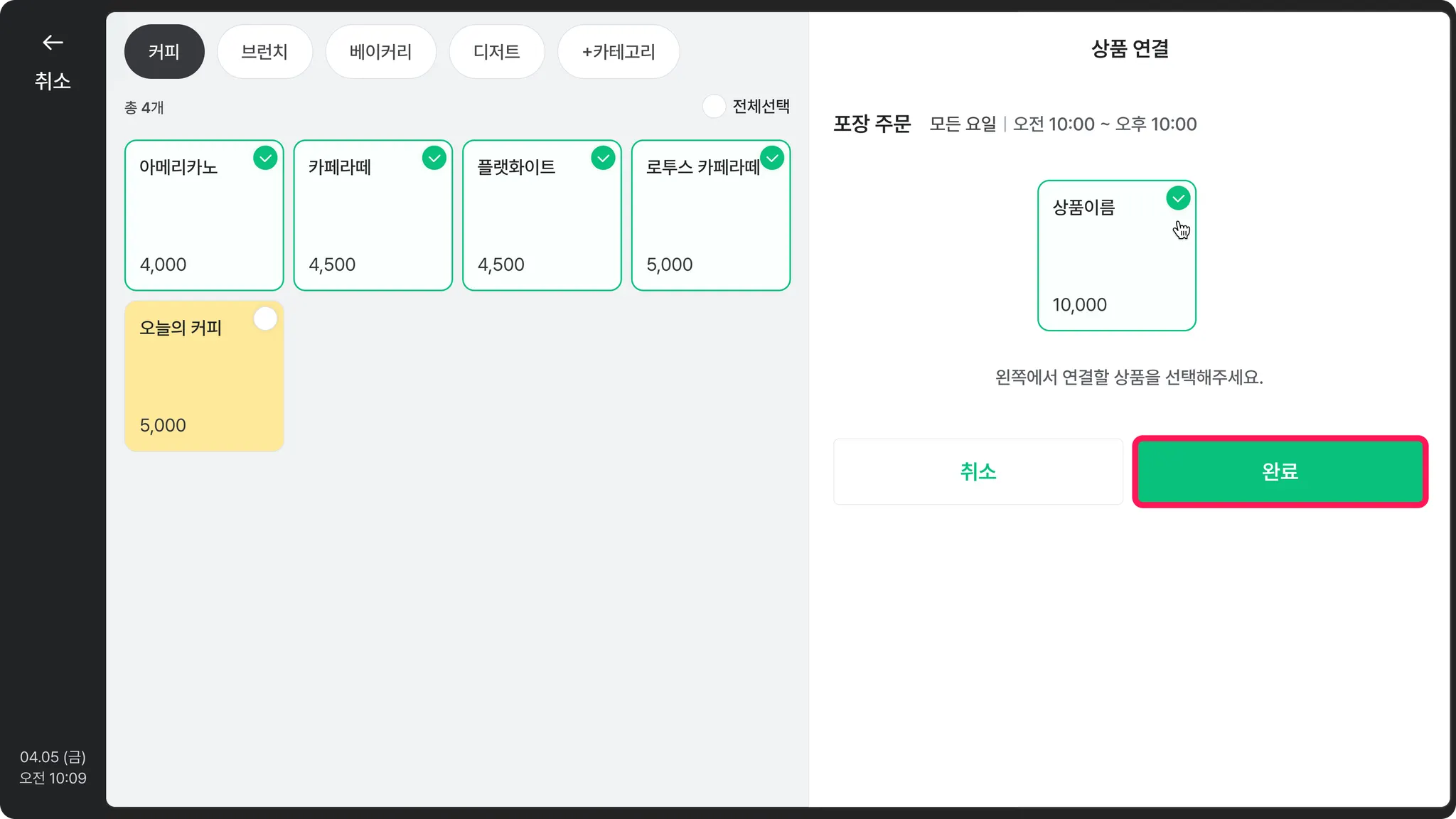Check the 오늘의 커피 selection circle
The image size is (1456, 819).
[265, 319]
